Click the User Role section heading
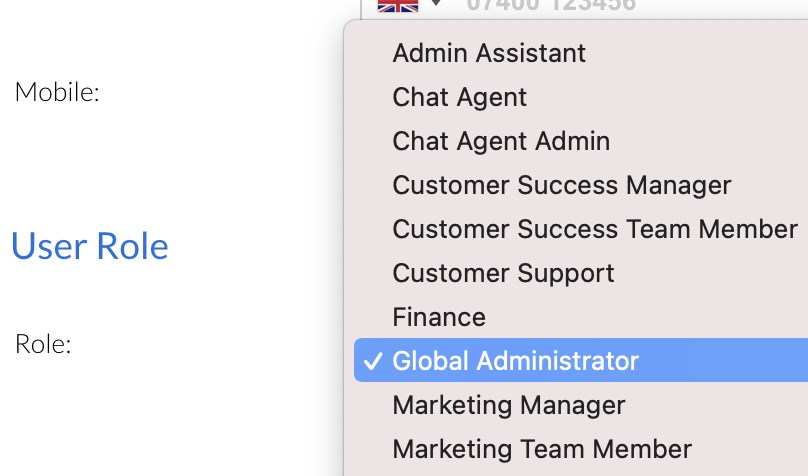Image resolution: width=808 pixels, height=476 pixels. pos(90,246)
